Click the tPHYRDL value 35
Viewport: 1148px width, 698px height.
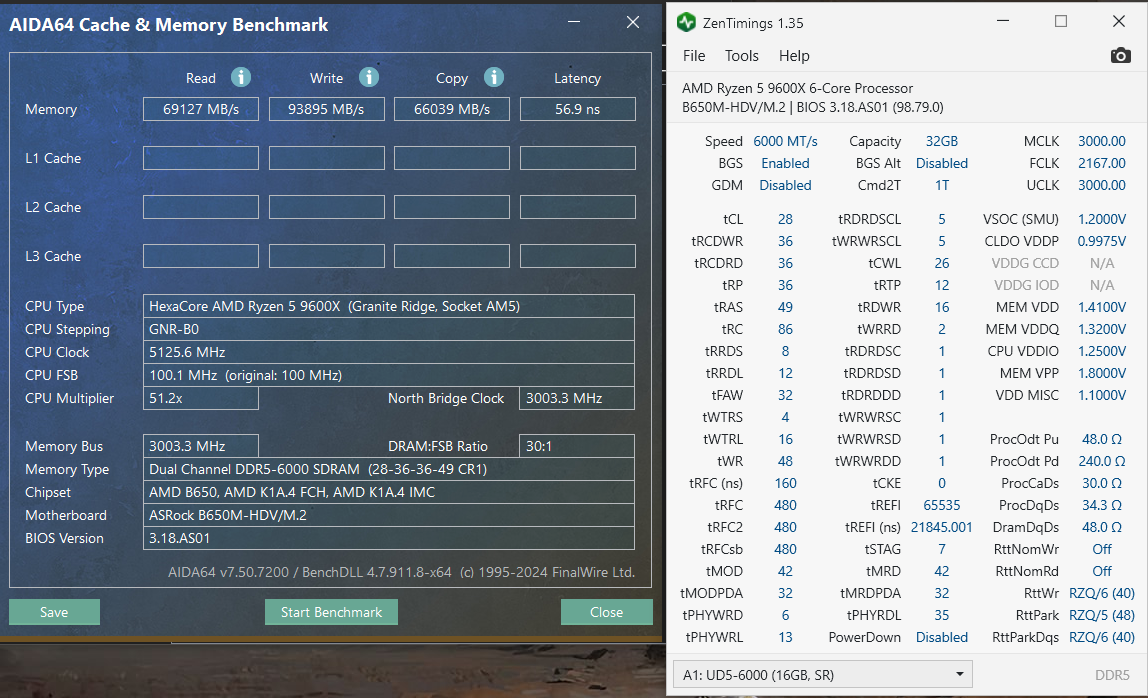(x=942, y=615)
